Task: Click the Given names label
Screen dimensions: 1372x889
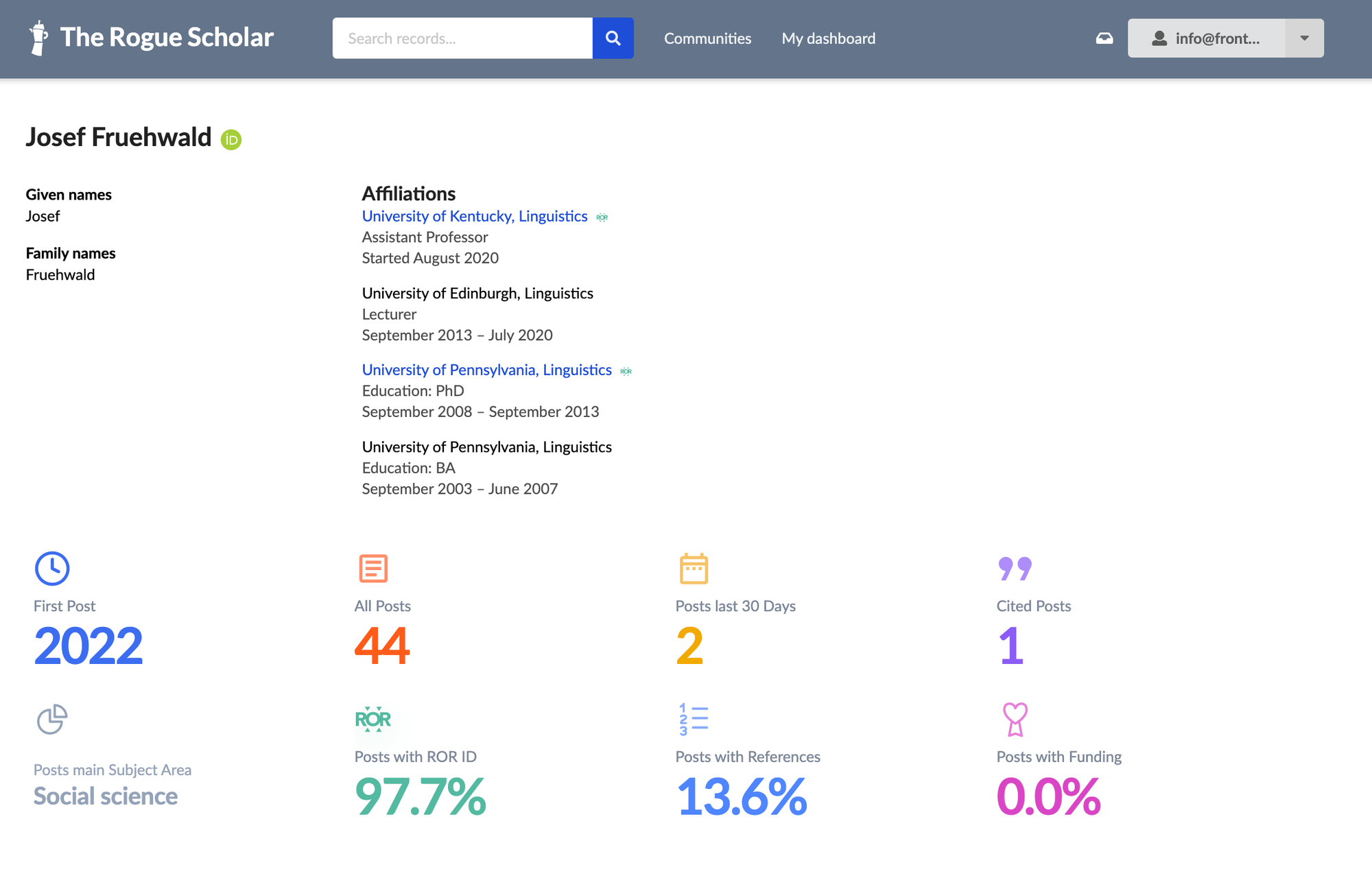Action: pos(69,194)
